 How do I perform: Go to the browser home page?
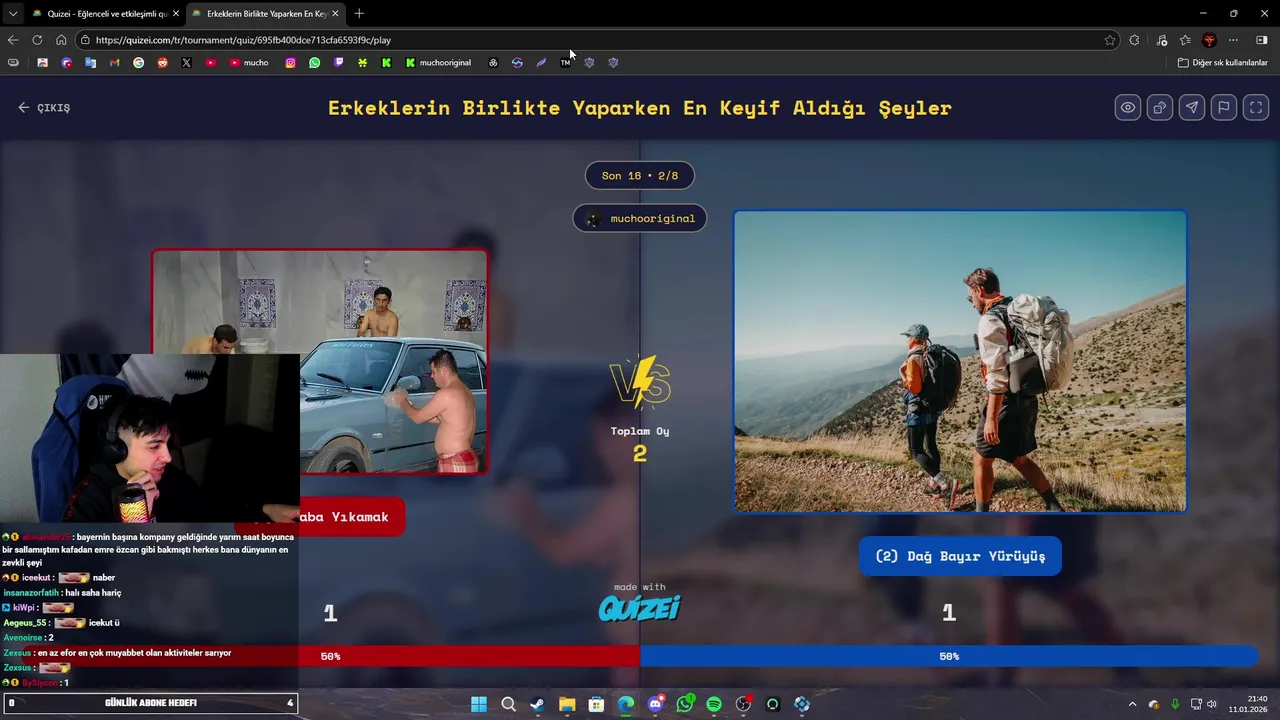pos(61,40)
